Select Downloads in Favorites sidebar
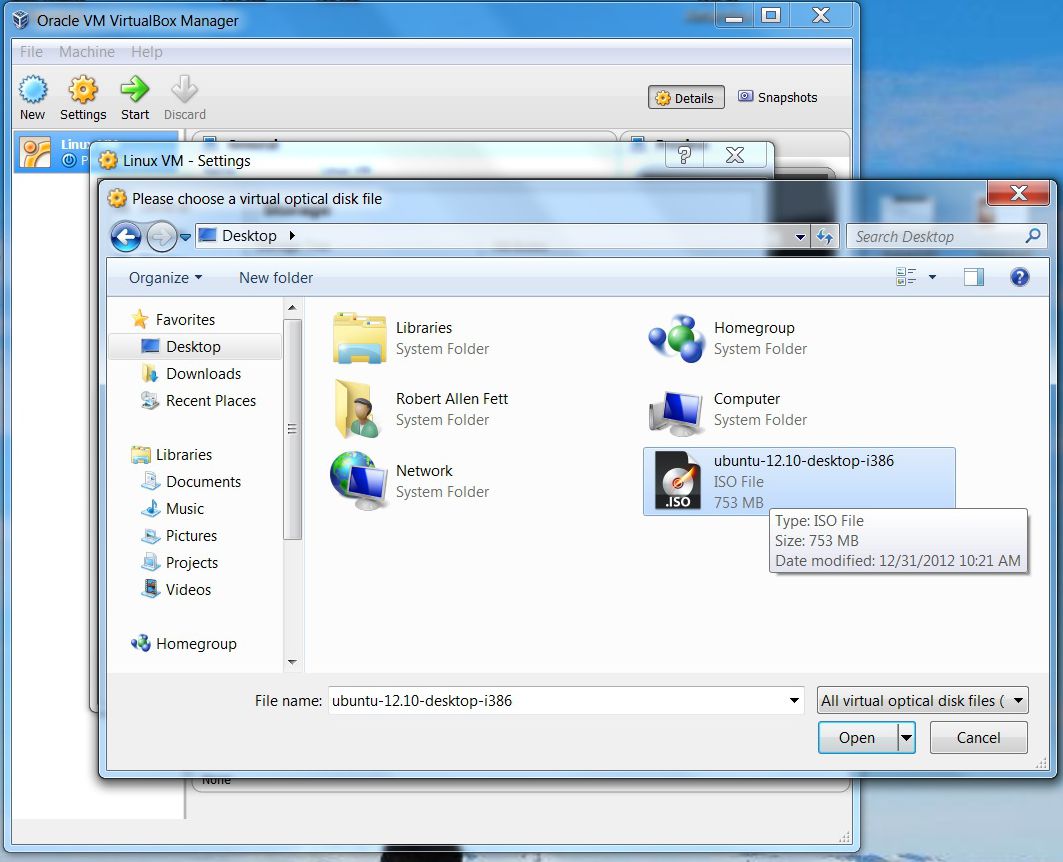Viewport: 1063px width, 862px height. pos(203,373)
